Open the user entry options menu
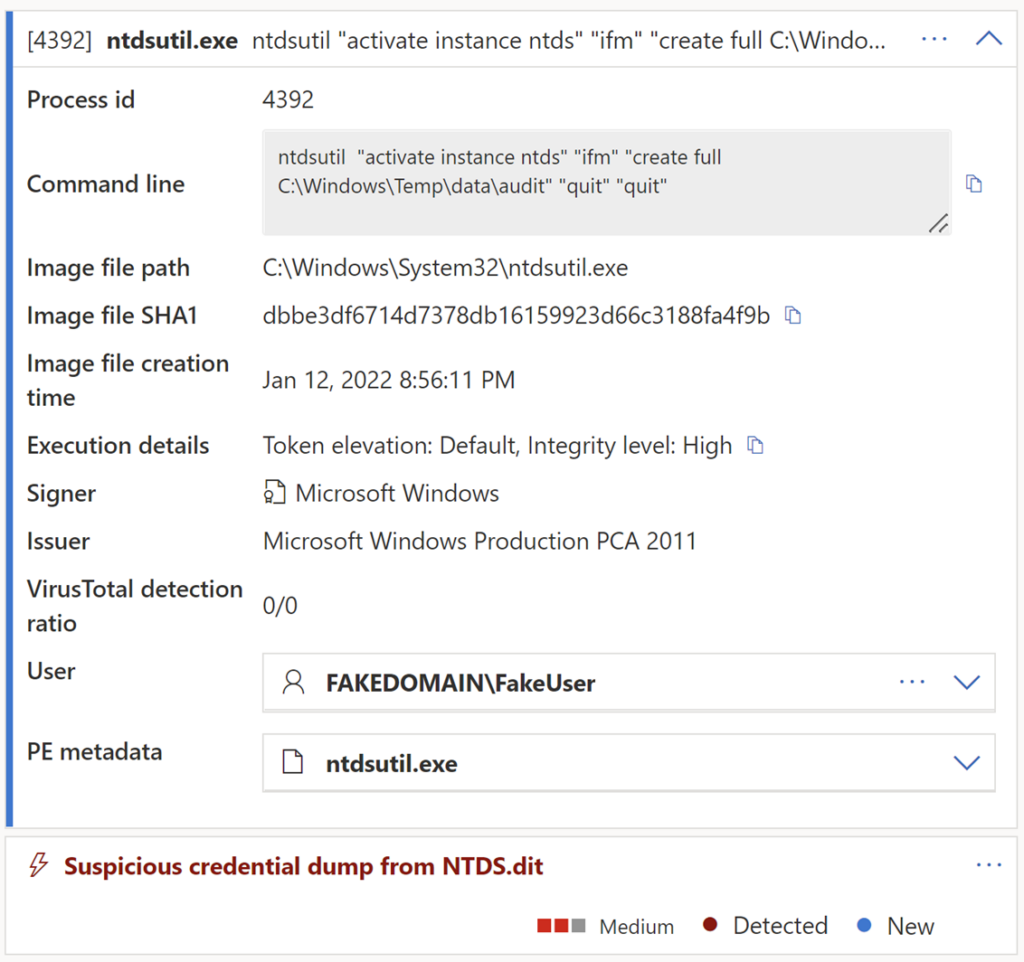The image size is (1024, 962). pyautogui.click(x=912, y=682)
